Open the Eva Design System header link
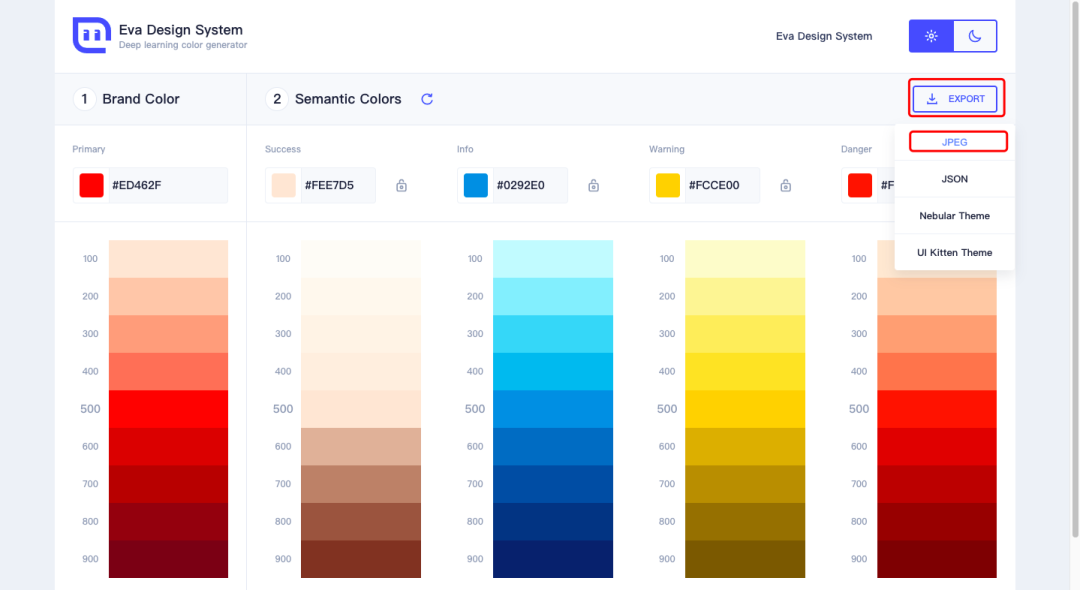 click(824, 36)
